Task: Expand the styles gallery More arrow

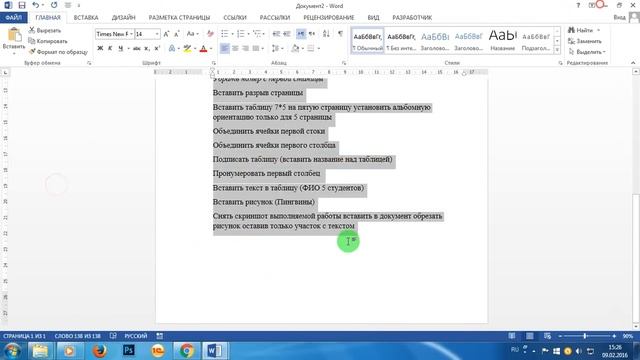Action: point(557,50)
